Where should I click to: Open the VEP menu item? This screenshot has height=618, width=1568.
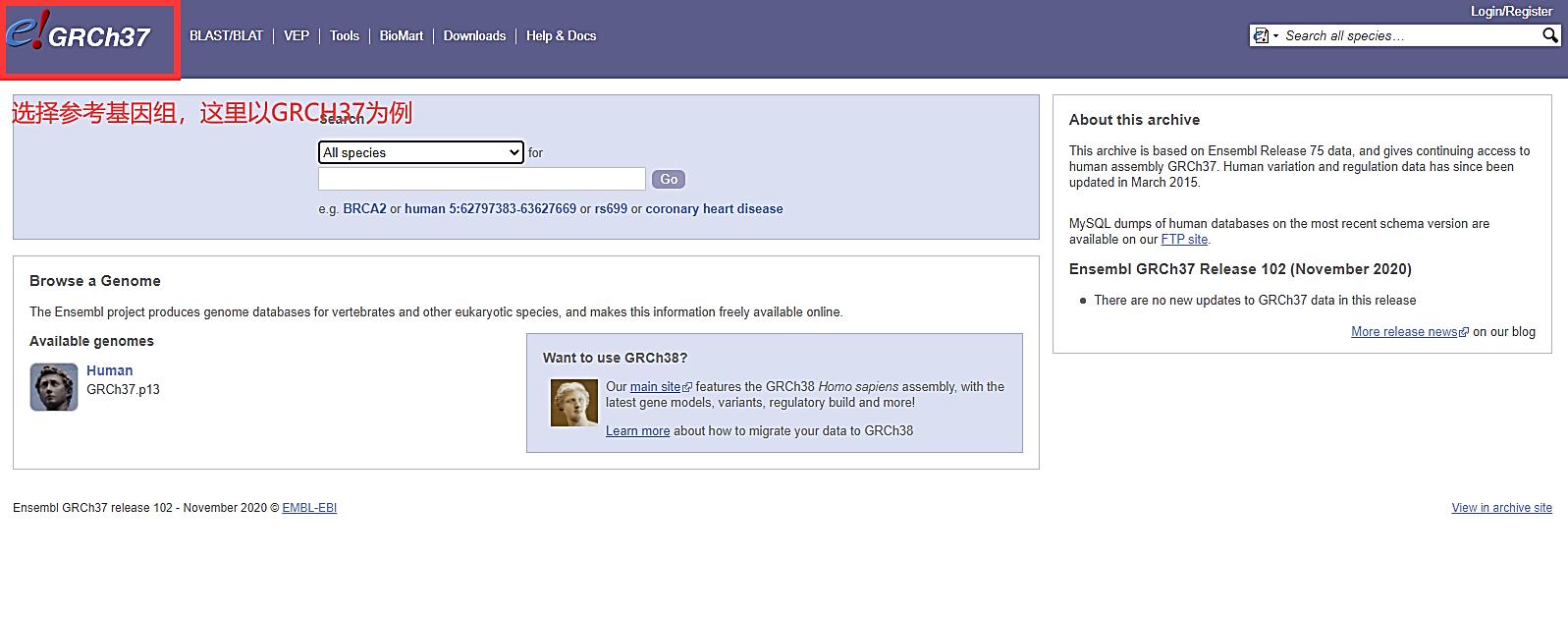pos(297,35)
